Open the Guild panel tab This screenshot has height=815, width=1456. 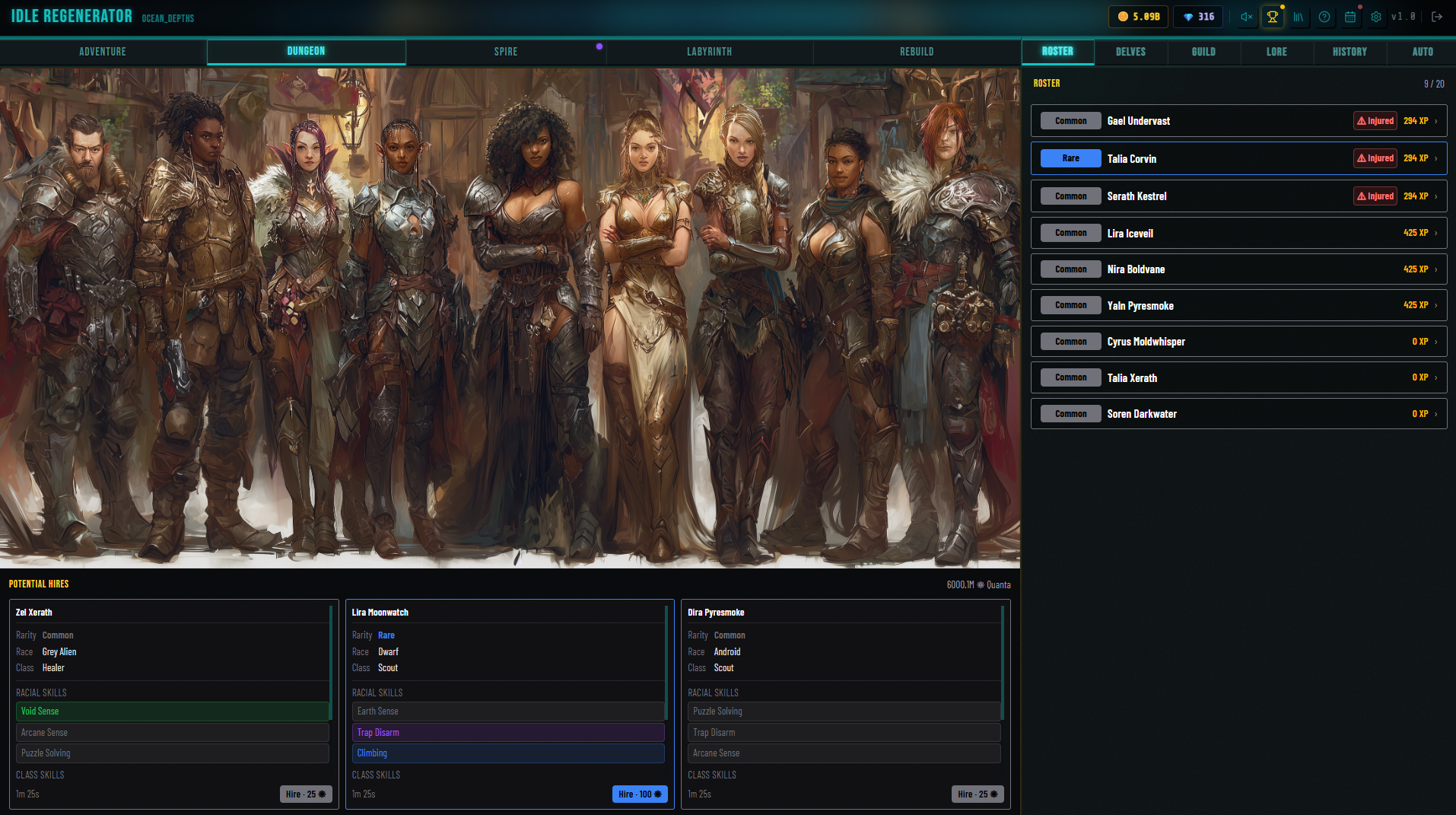(1203, 52)
